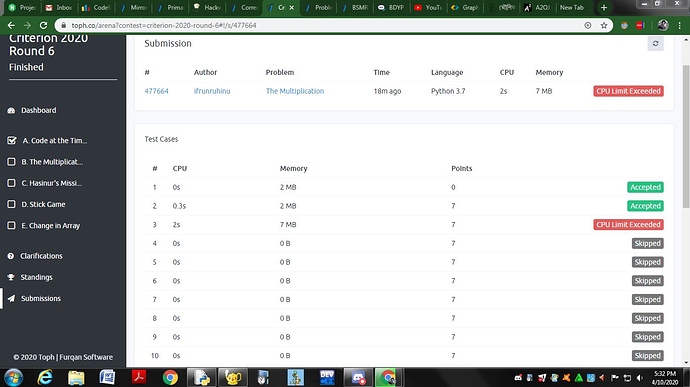
Task: Open Microsoft Word from taskbar
Action: [x=107, y=378]
